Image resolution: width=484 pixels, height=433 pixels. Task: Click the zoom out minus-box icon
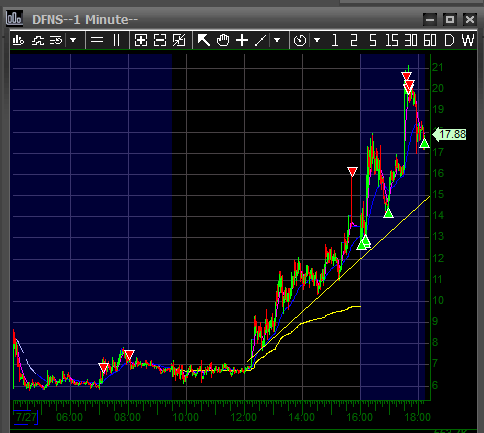pyautogui.click(x=160, y=41)
